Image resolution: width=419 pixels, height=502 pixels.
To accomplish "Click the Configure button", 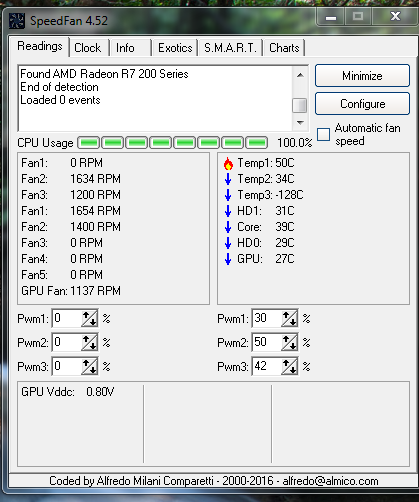I will [362, 104].
